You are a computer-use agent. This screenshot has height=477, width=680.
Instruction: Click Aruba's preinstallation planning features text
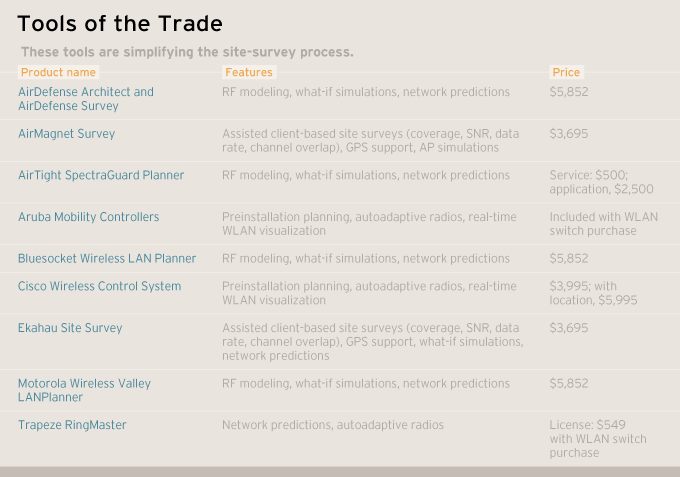click(x=369, y=223)
